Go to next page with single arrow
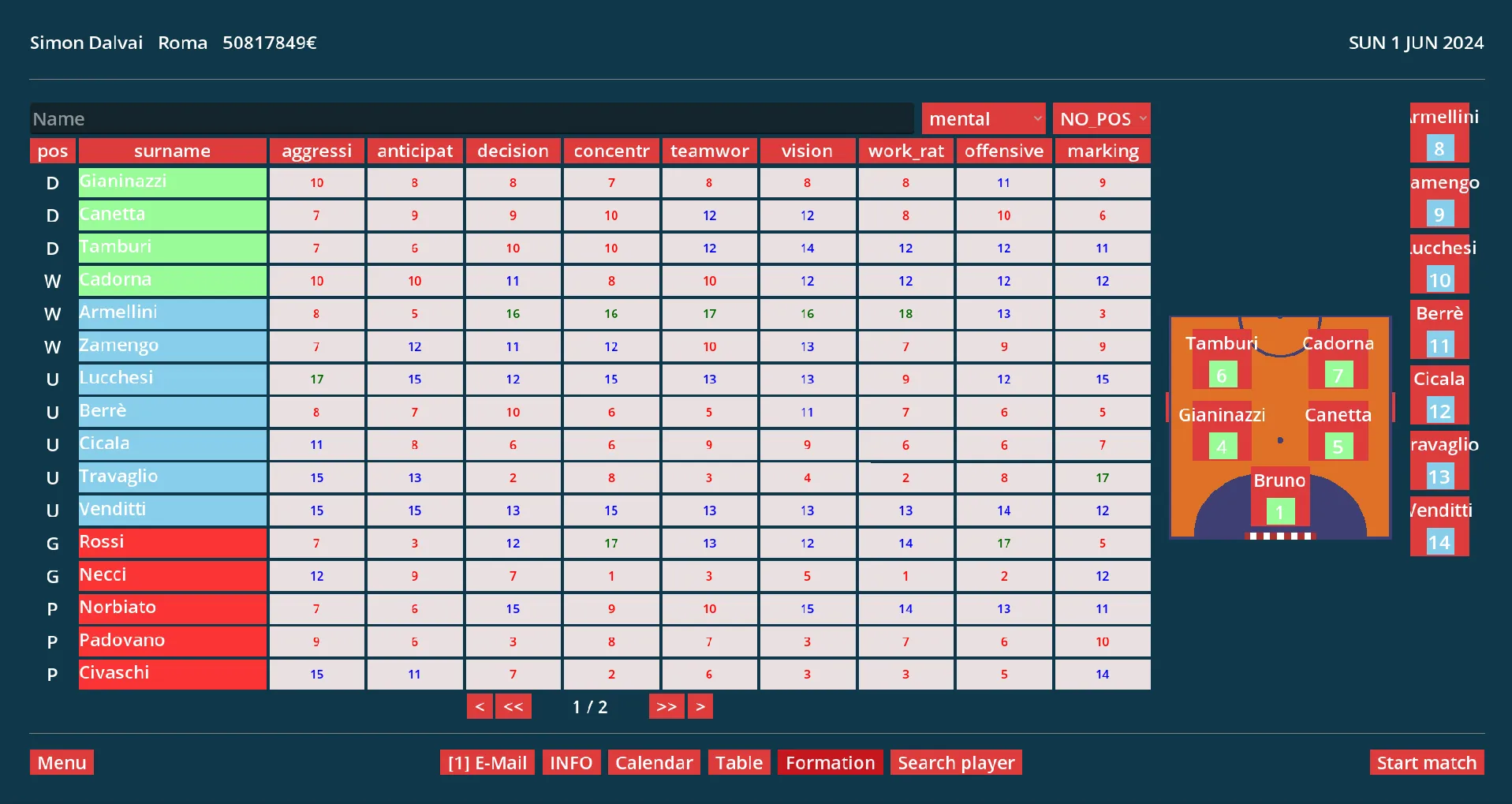 click(x=700, y=706)
